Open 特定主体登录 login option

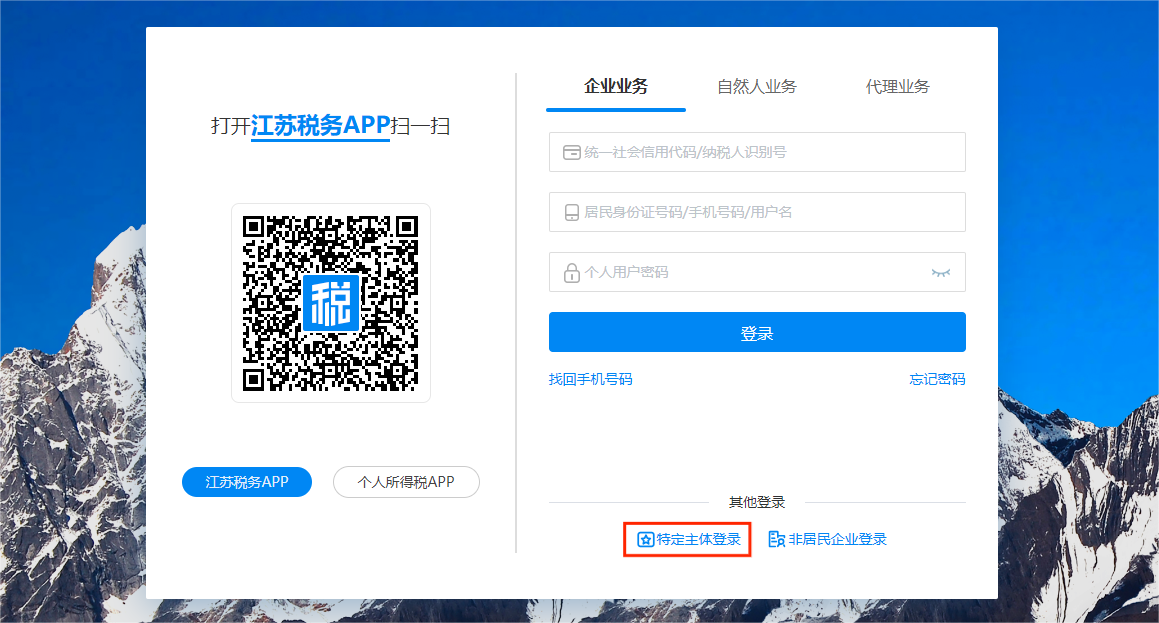click(x=698, y=540)
